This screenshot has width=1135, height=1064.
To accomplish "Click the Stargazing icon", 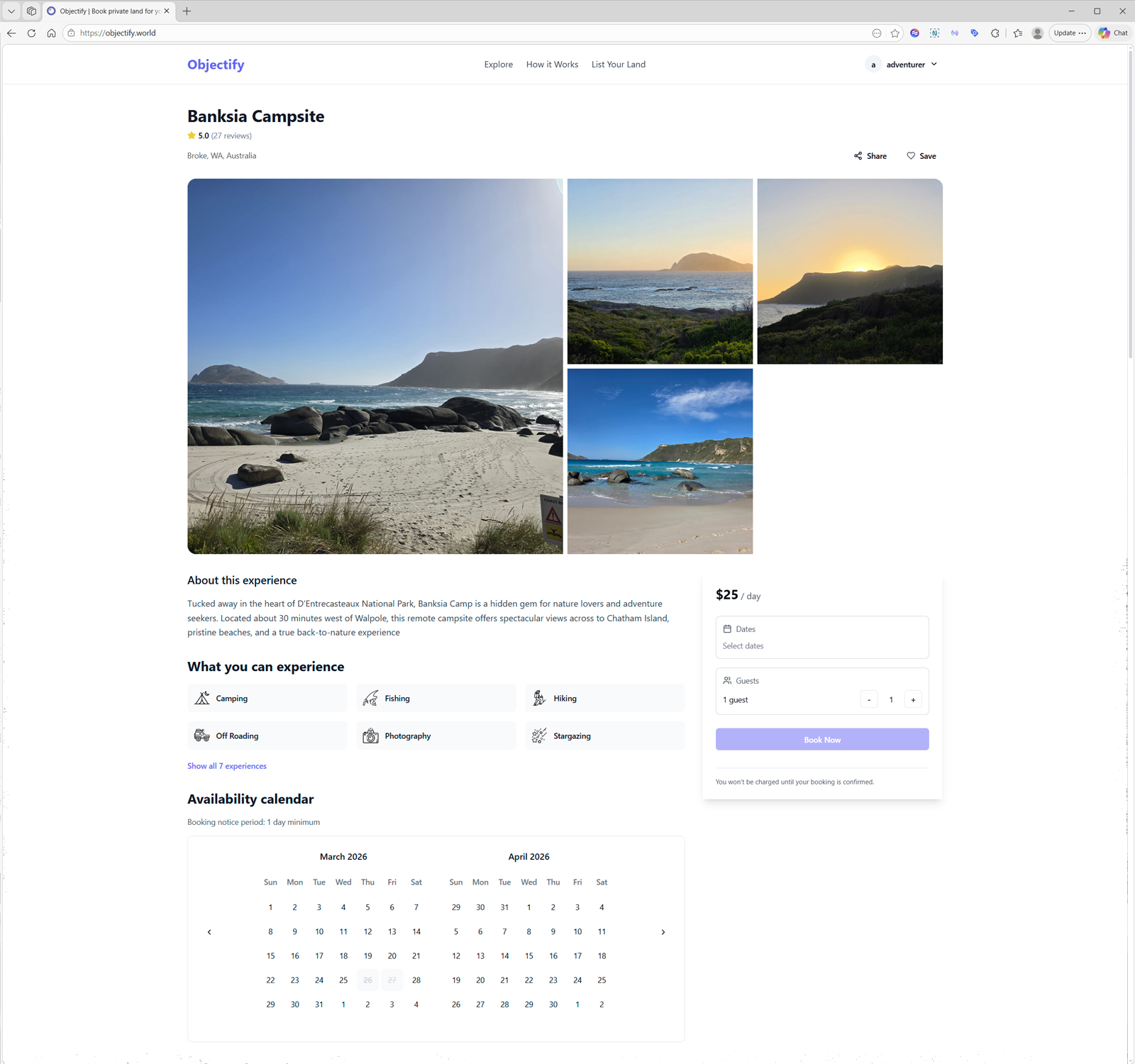I will tap(539, 736).
